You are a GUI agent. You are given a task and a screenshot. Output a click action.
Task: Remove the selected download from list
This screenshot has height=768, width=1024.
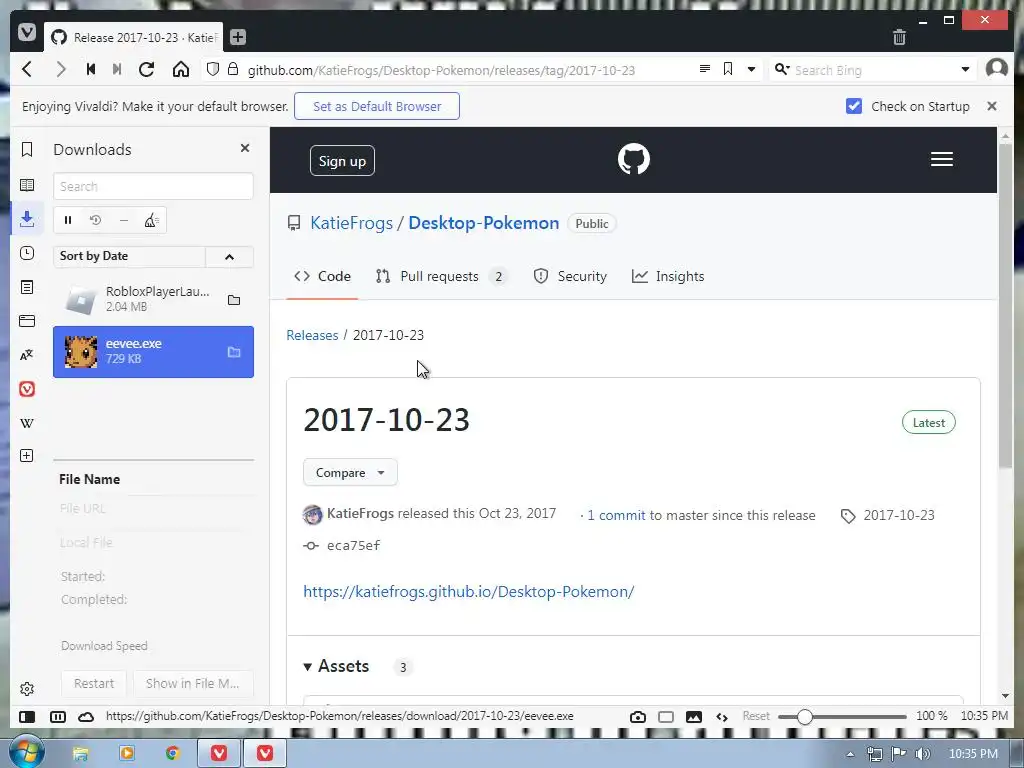(123, 220)
